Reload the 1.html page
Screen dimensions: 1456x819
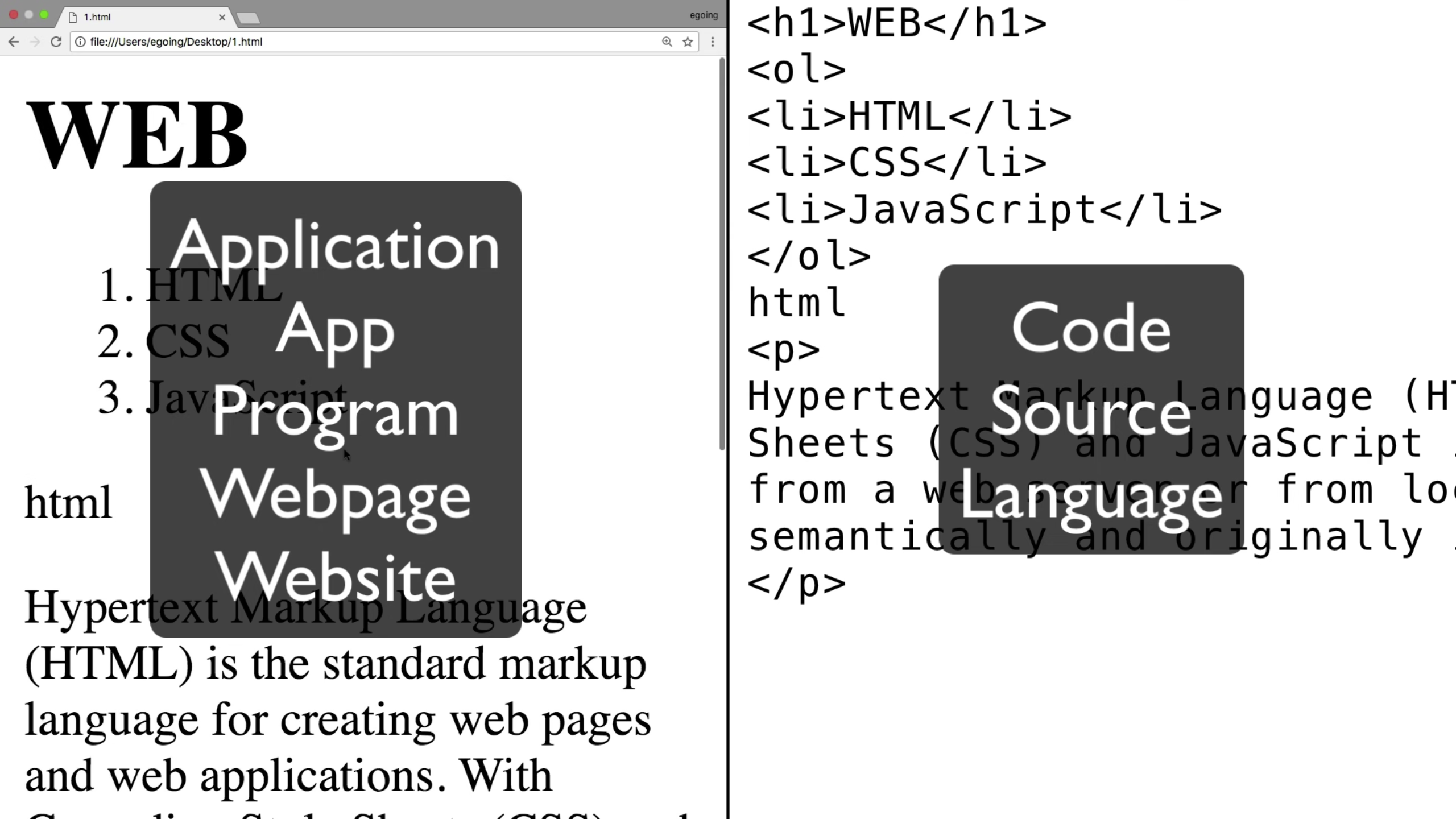(x=56, y=42)
